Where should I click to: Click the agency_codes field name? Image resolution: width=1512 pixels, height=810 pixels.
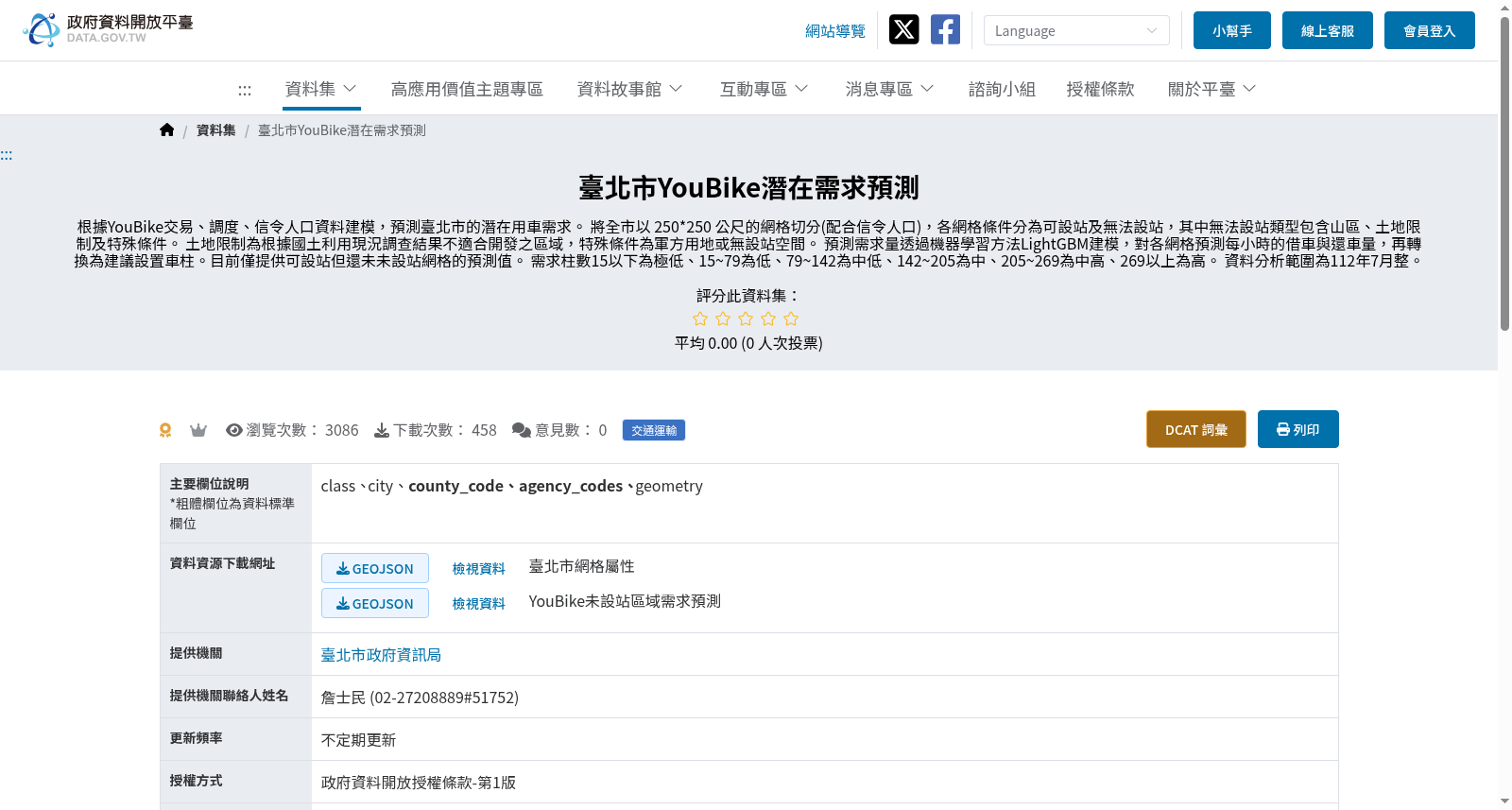(571, 486)
